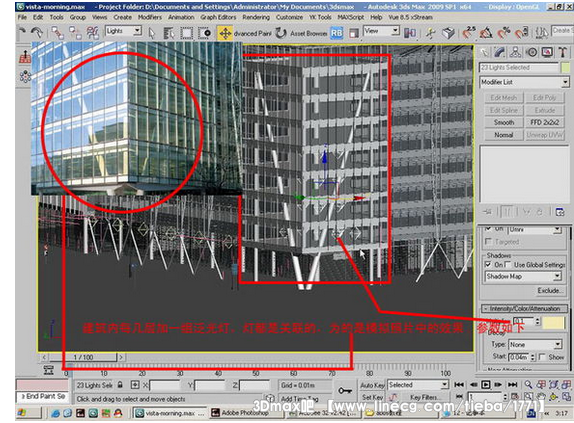Click the Redo arrow icon

(37, 33)
